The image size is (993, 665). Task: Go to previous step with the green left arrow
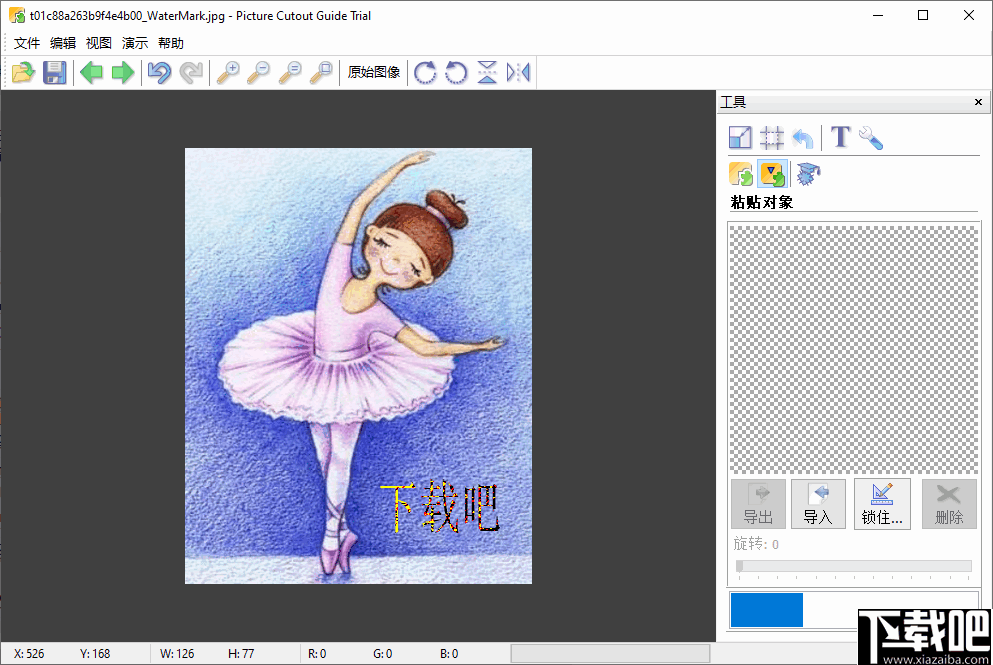pyautogui.click(x=92, y=72)
